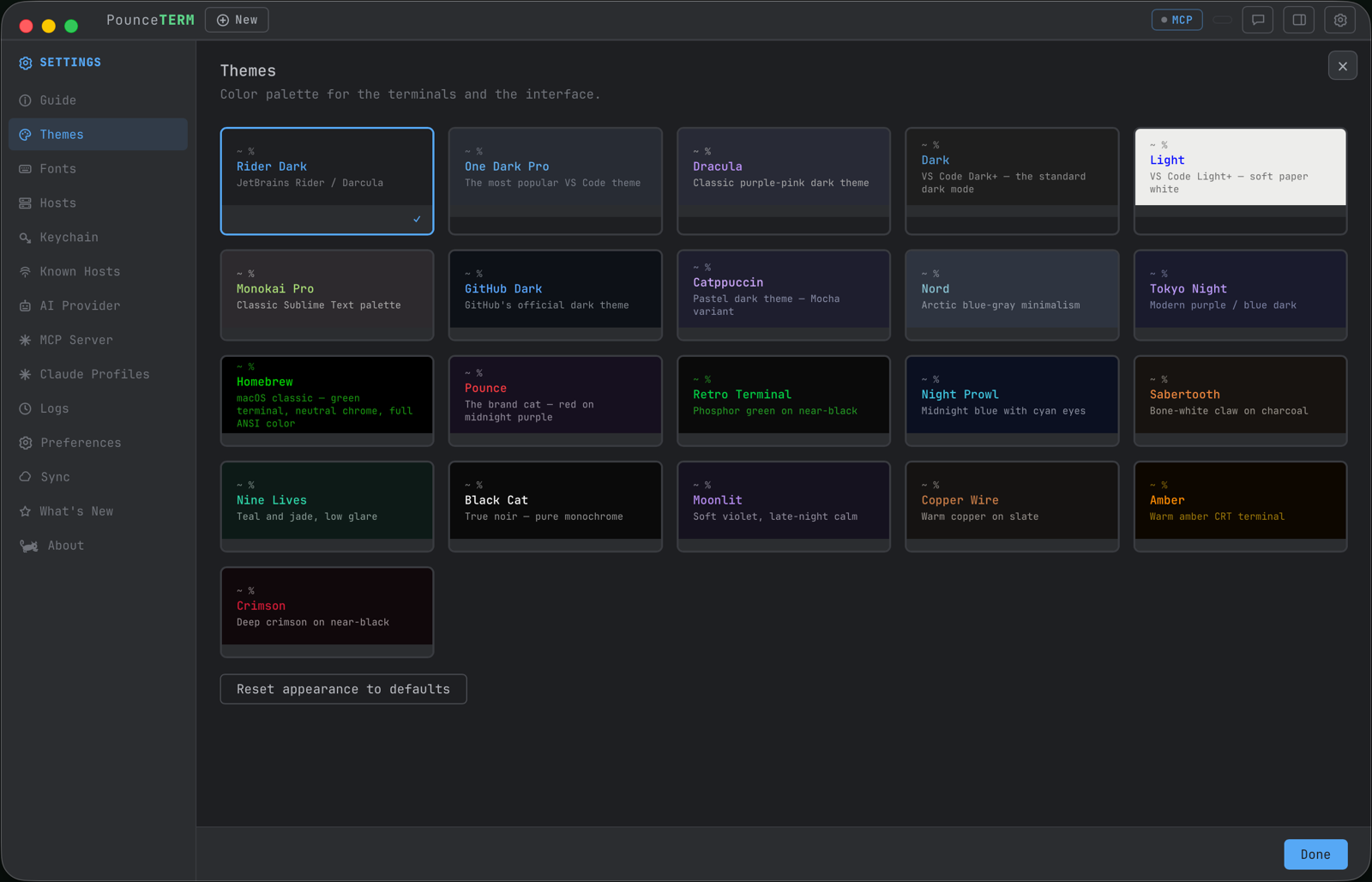Select the Sabertooth theme card

[x=1240, y=401]
